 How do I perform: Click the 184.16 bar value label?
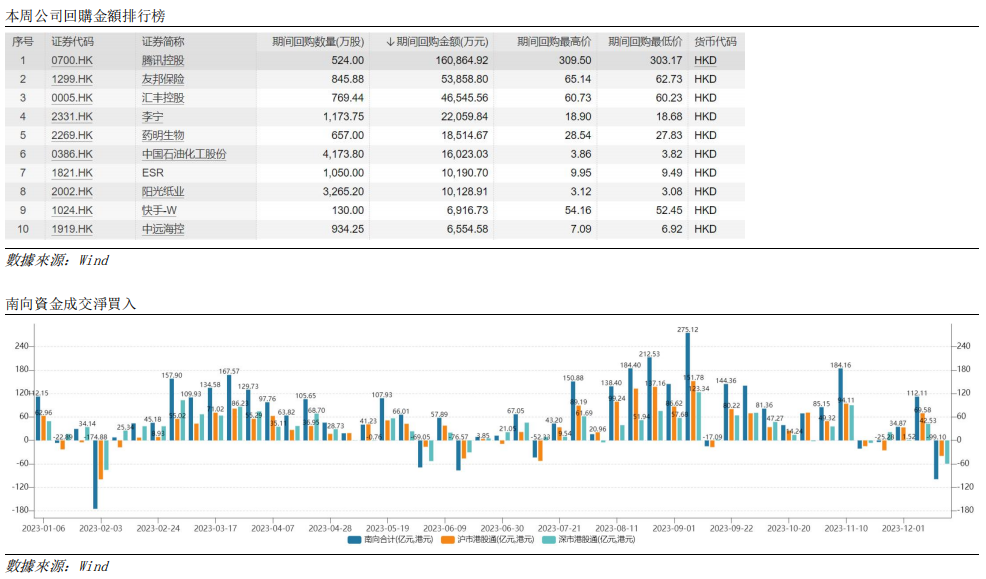pos(840,365)
